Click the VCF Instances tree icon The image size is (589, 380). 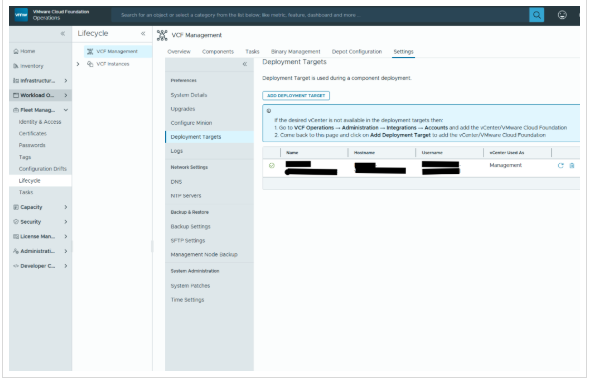click(90, 64)
